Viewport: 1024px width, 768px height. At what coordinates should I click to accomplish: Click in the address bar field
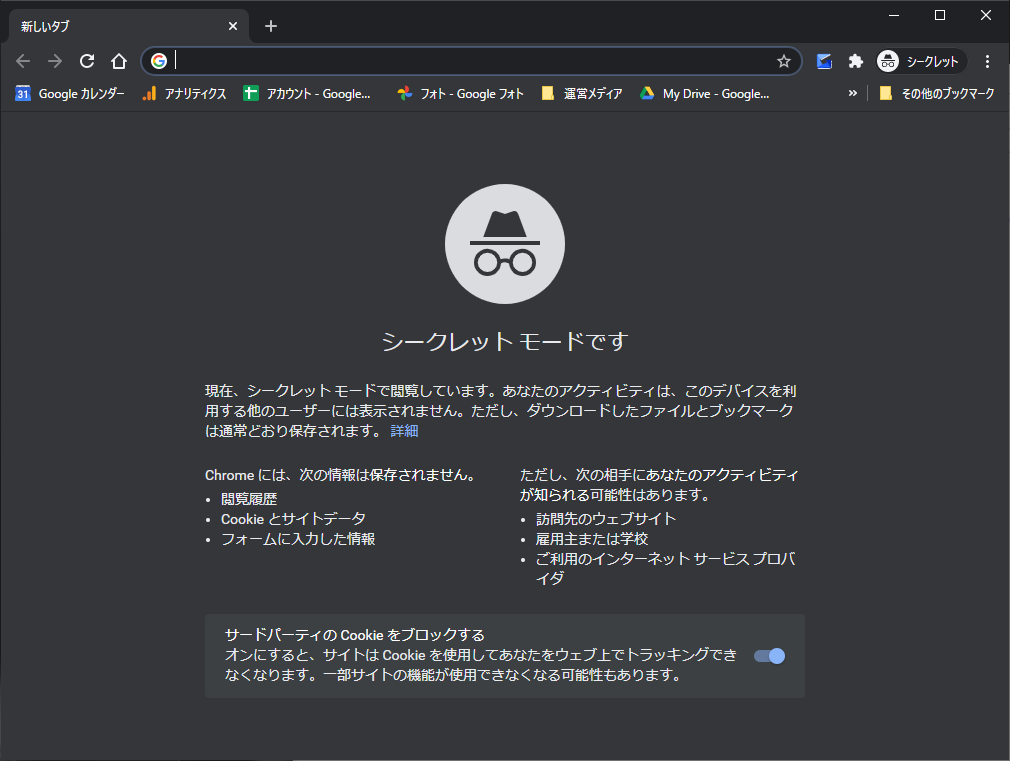pyautogui.click(x=472, y=61)
